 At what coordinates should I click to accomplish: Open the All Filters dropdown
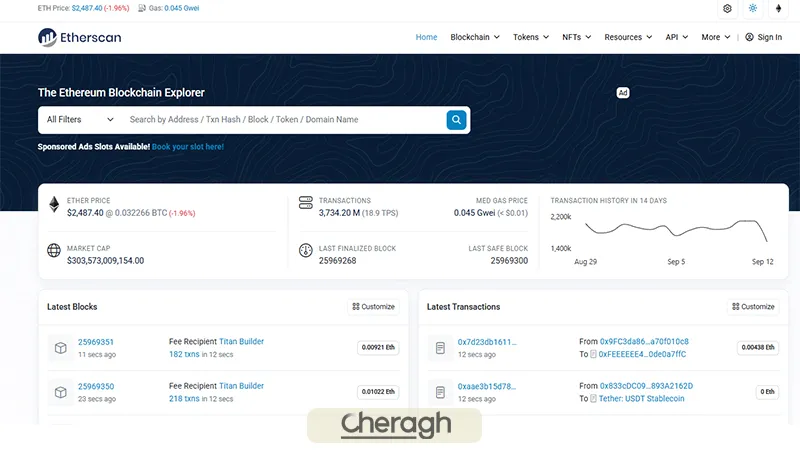tap(80, 119)
